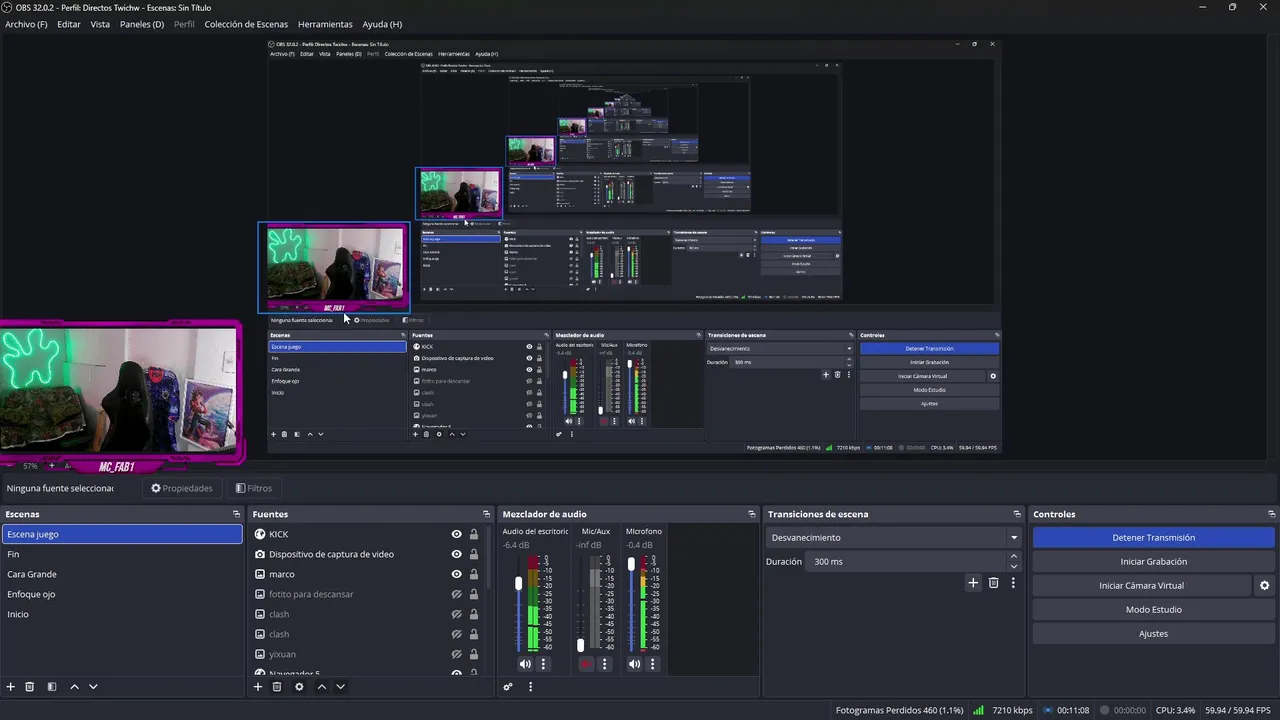The height and width of the screenshot is (720, 1280).
Task: Toggle the lock on fotito para descansar
Action: pyautogui.click(x=474, y=594)
